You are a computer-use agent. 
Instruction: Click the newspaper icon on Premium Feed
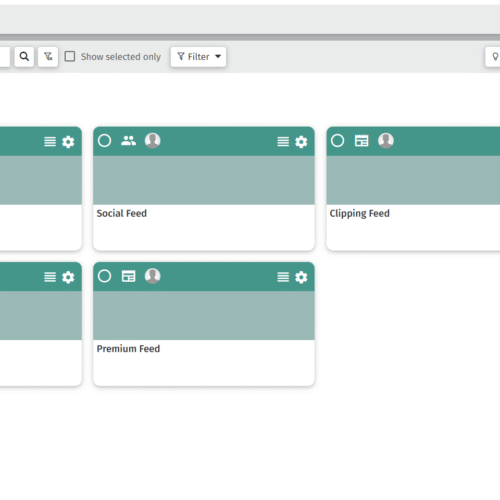point(128,276)
